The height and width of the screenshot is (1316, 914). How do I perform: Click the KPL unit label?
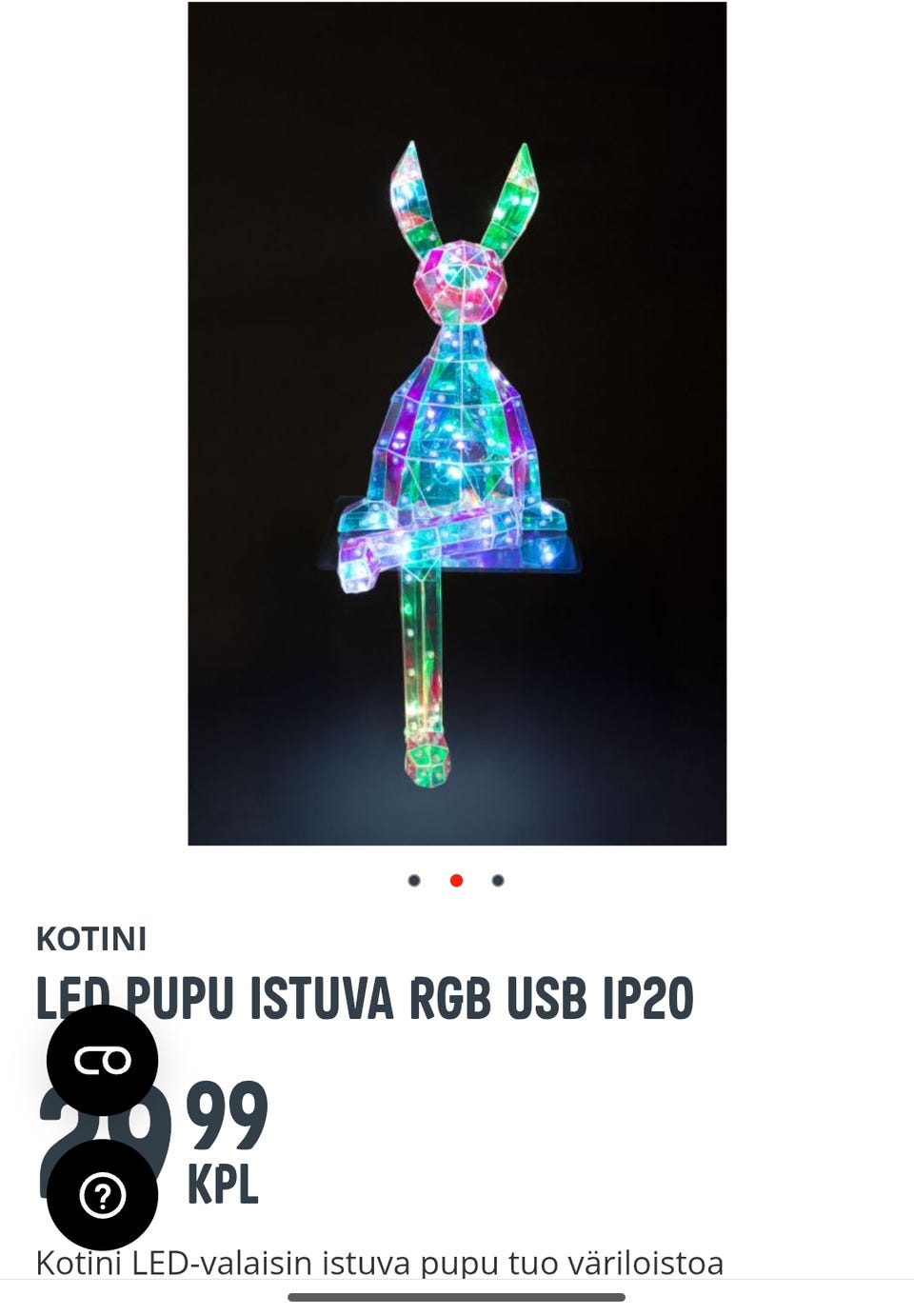[x=223, y=1186]
